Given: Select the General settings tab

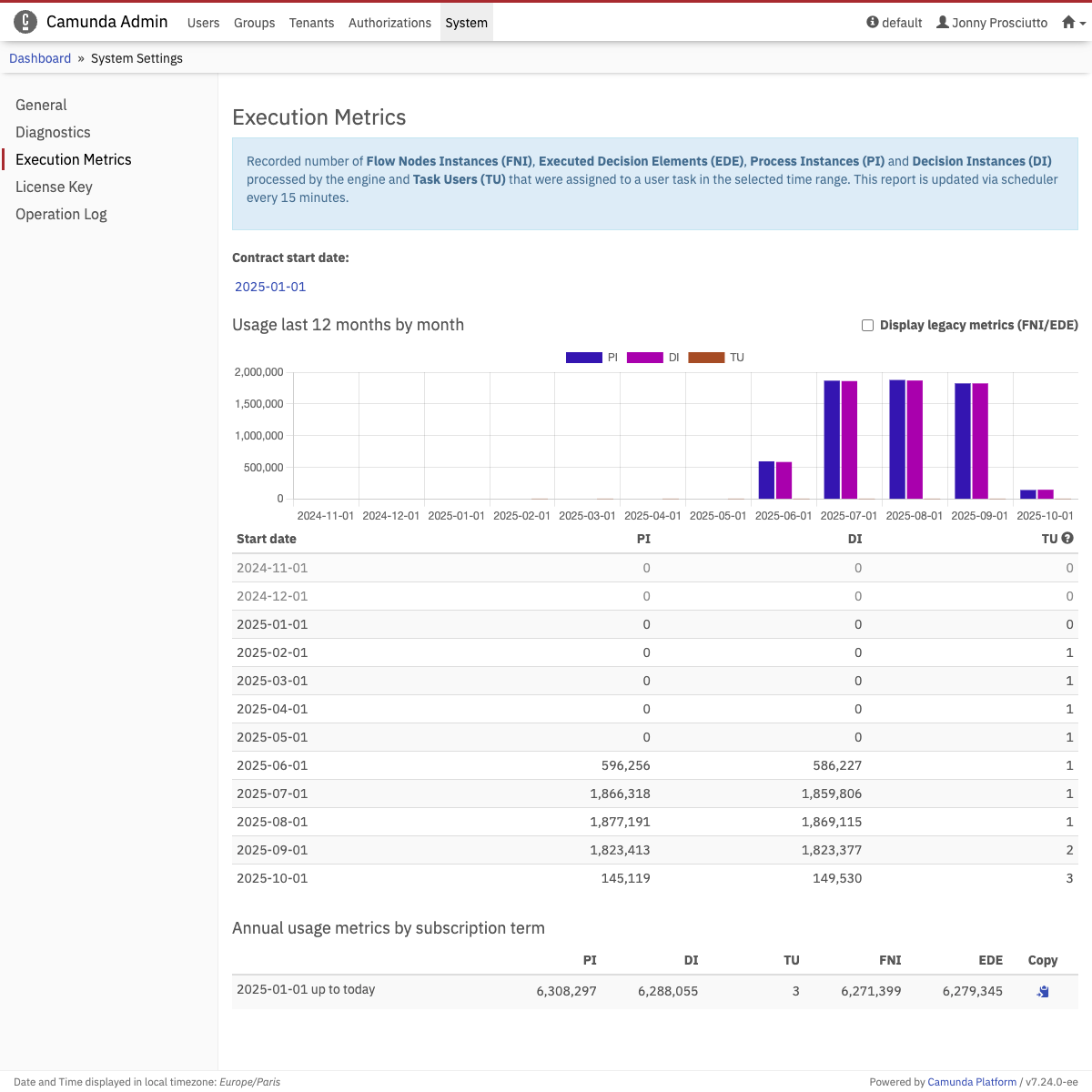Looking at the screenshot, I should pyautogui.click(x=41, y=105).
